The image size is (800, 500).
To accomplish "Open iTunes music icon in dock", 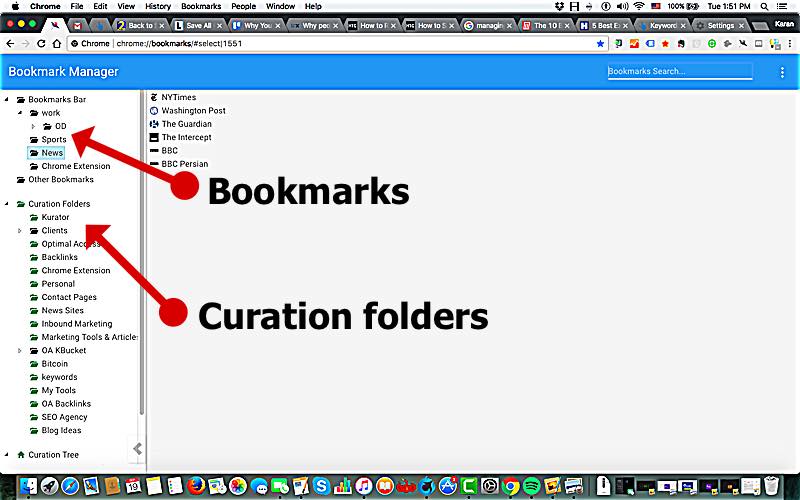I will (x=363, y=485).
